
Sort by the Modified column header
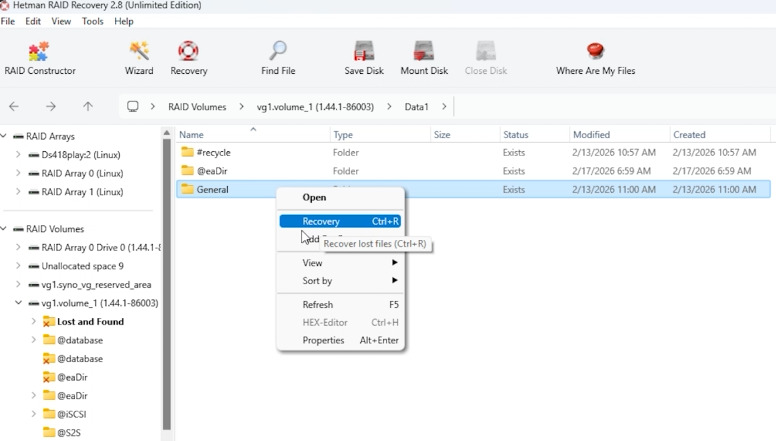coord(619,135)
